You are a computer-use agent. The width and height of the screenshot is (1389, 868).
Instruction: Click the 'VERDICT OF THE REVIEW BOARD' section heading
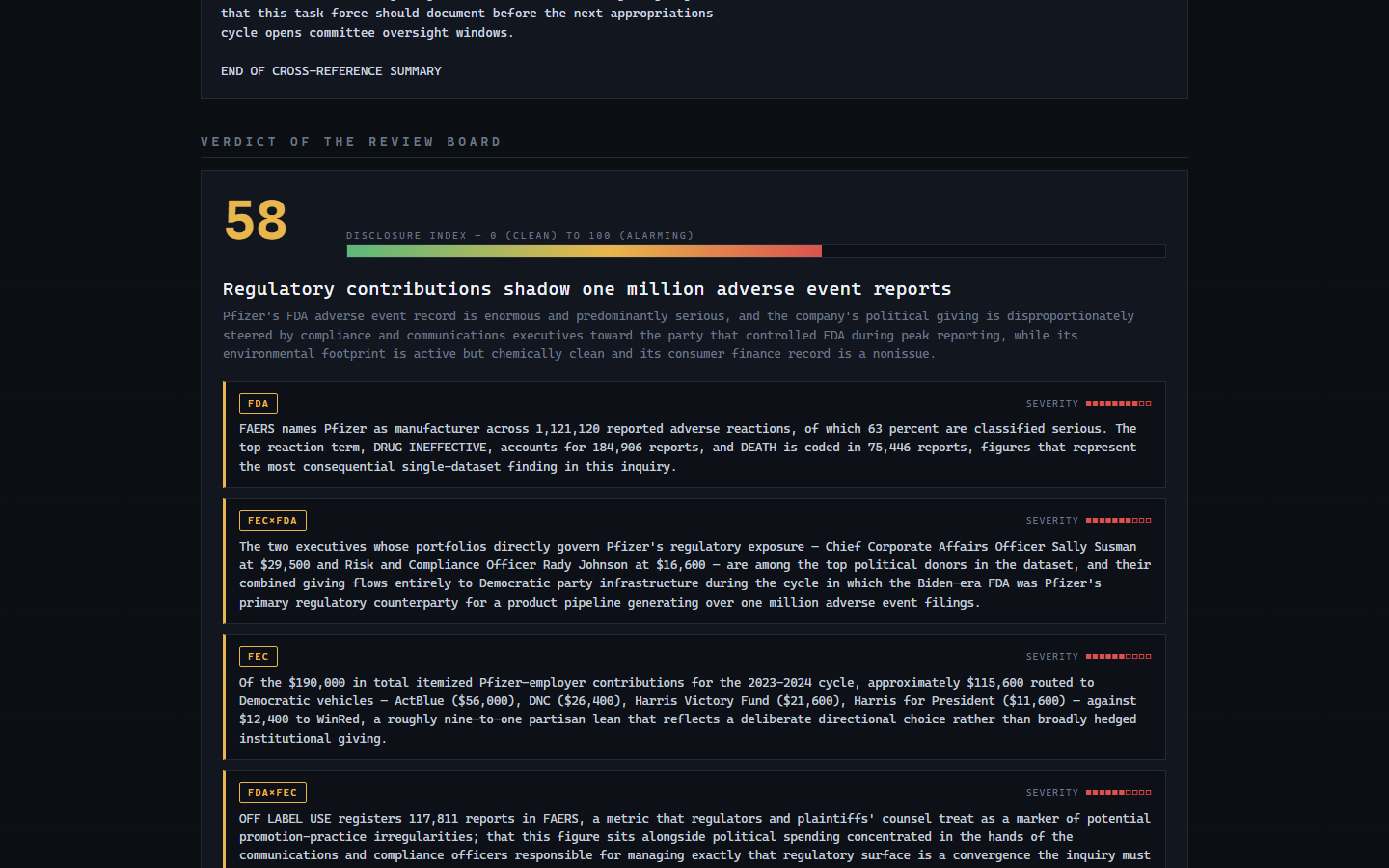point(351,142)
